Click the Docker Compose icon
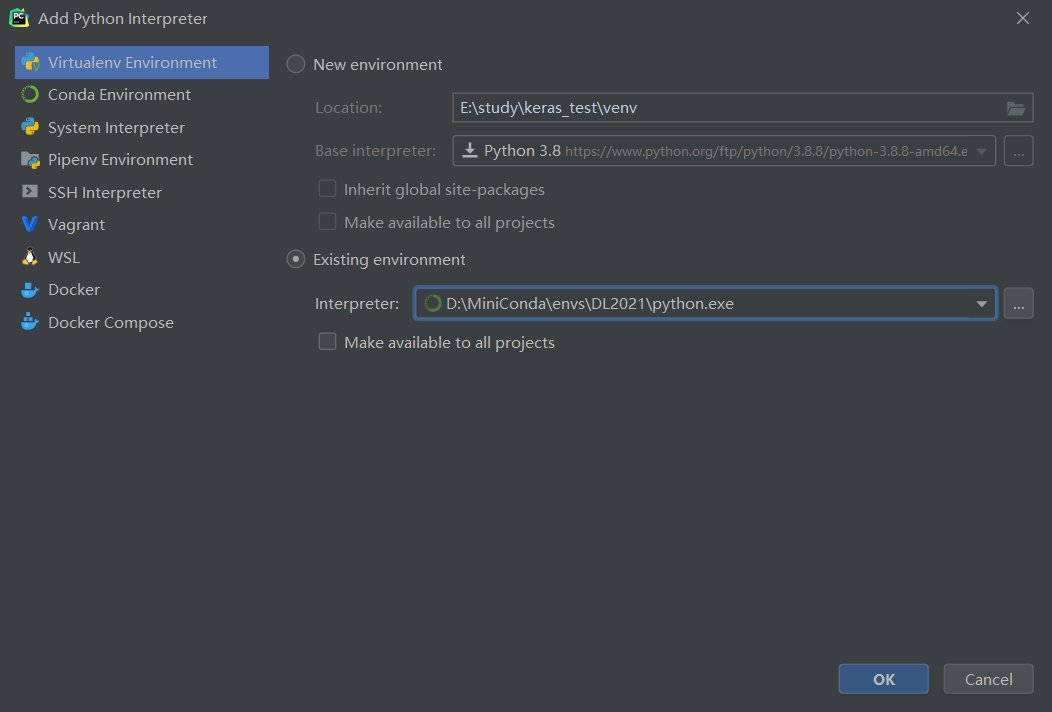 click(30, 322)
